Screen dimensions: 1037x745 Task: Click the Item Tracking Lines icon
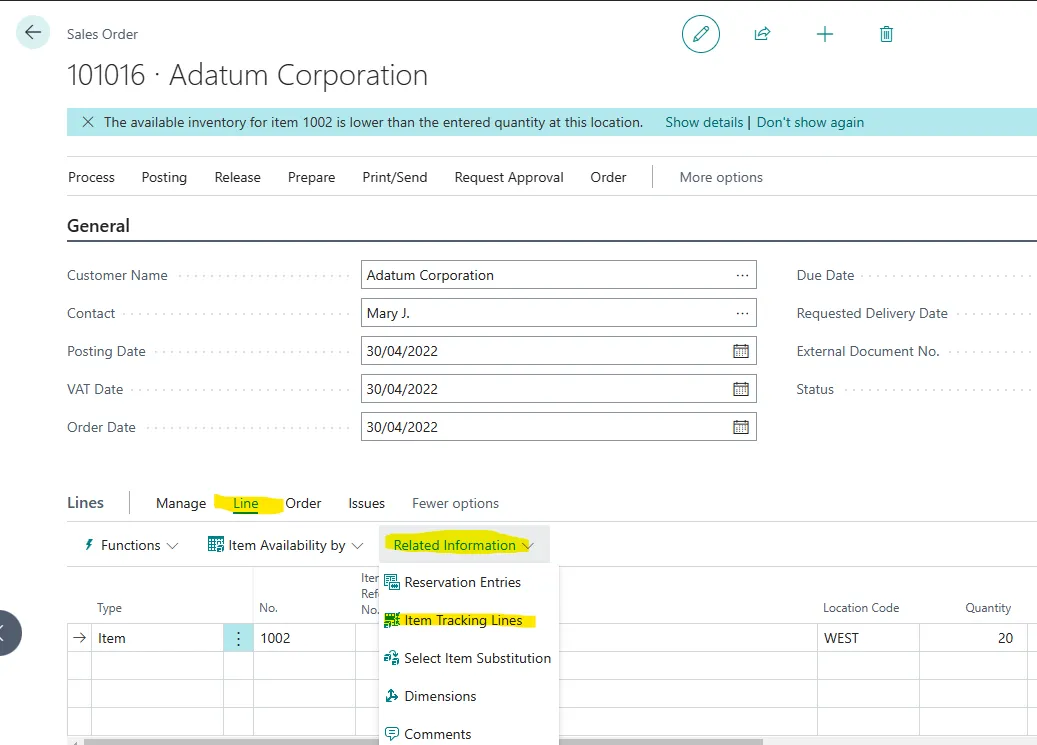(392, 620)
